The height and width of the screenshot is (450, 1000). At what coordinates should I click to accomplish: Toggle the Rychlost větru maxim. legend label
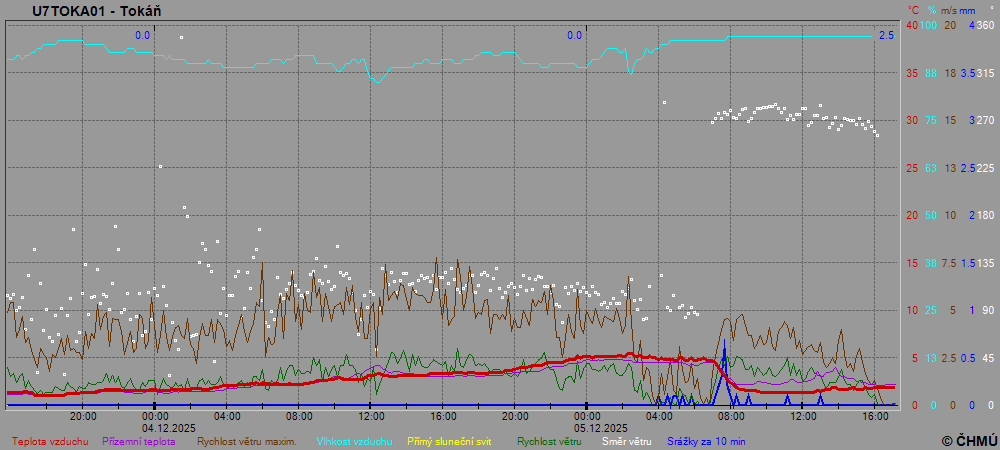coord(246,441)
